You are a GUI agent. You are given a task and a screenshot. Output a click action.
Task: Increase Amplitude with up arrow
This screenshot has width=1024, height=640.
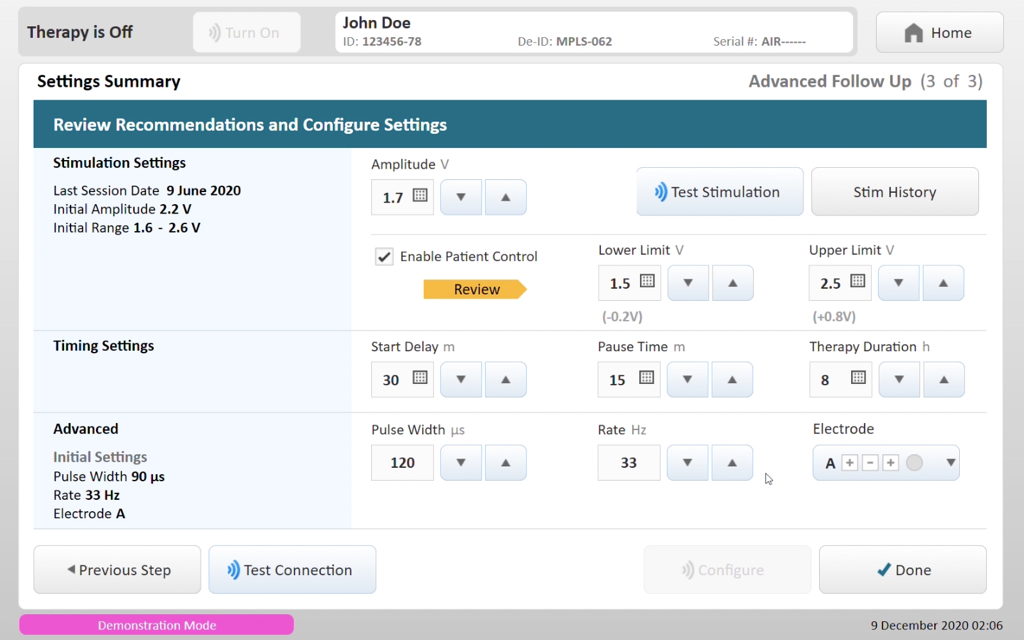tap(505, 197)
